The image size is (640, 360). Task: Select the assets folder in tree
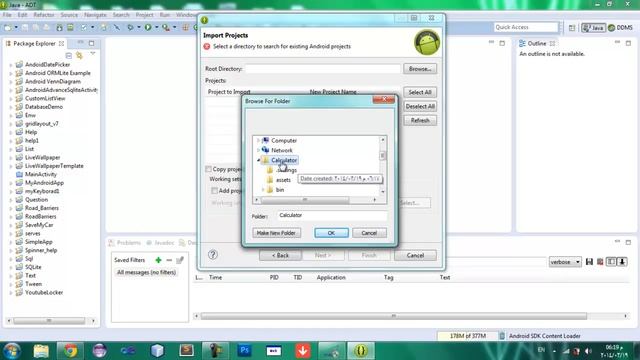[283, 180]
